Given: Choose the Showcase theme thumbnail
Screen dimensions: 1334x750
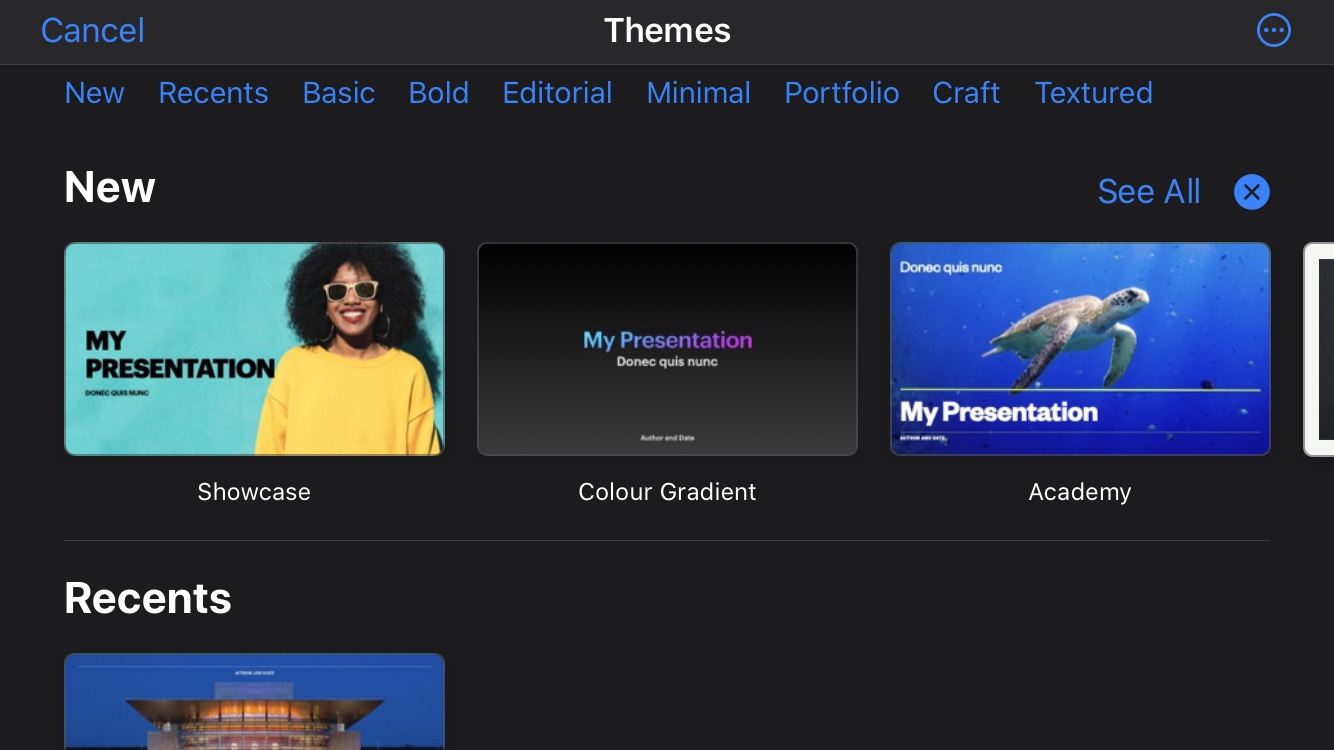Looking at the screenshot, I should point(254,349).
